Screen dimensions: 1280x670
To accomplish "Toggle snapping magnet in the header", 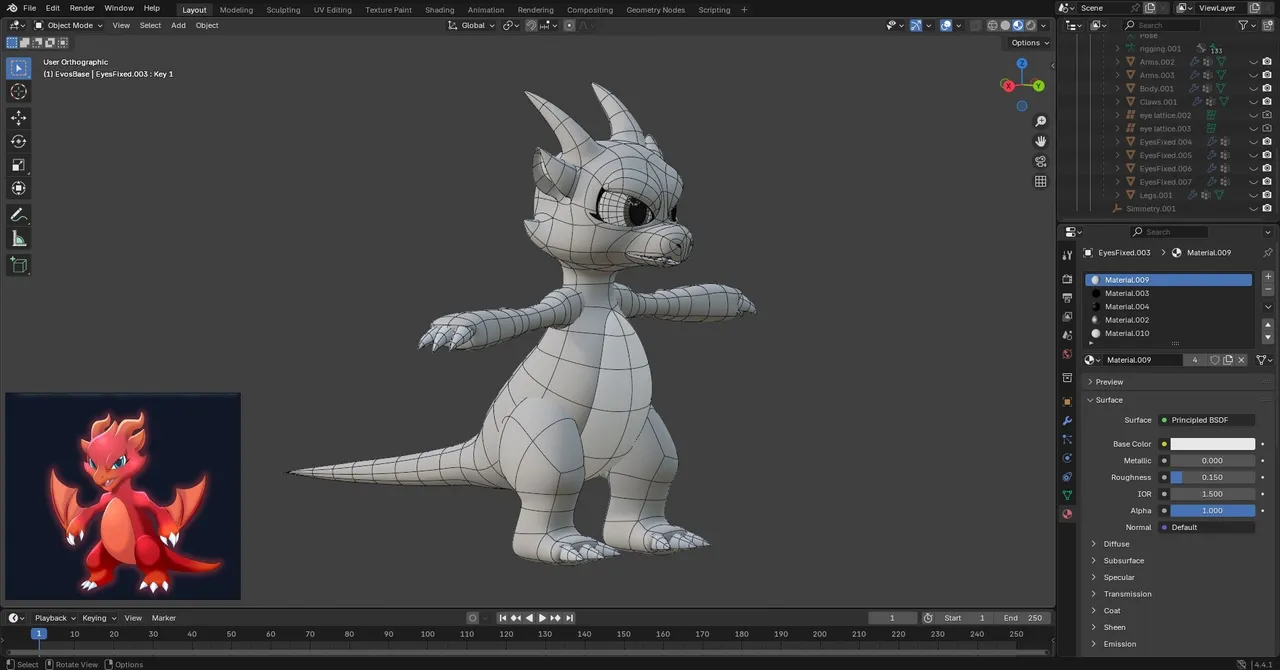I will pos(530,25).
